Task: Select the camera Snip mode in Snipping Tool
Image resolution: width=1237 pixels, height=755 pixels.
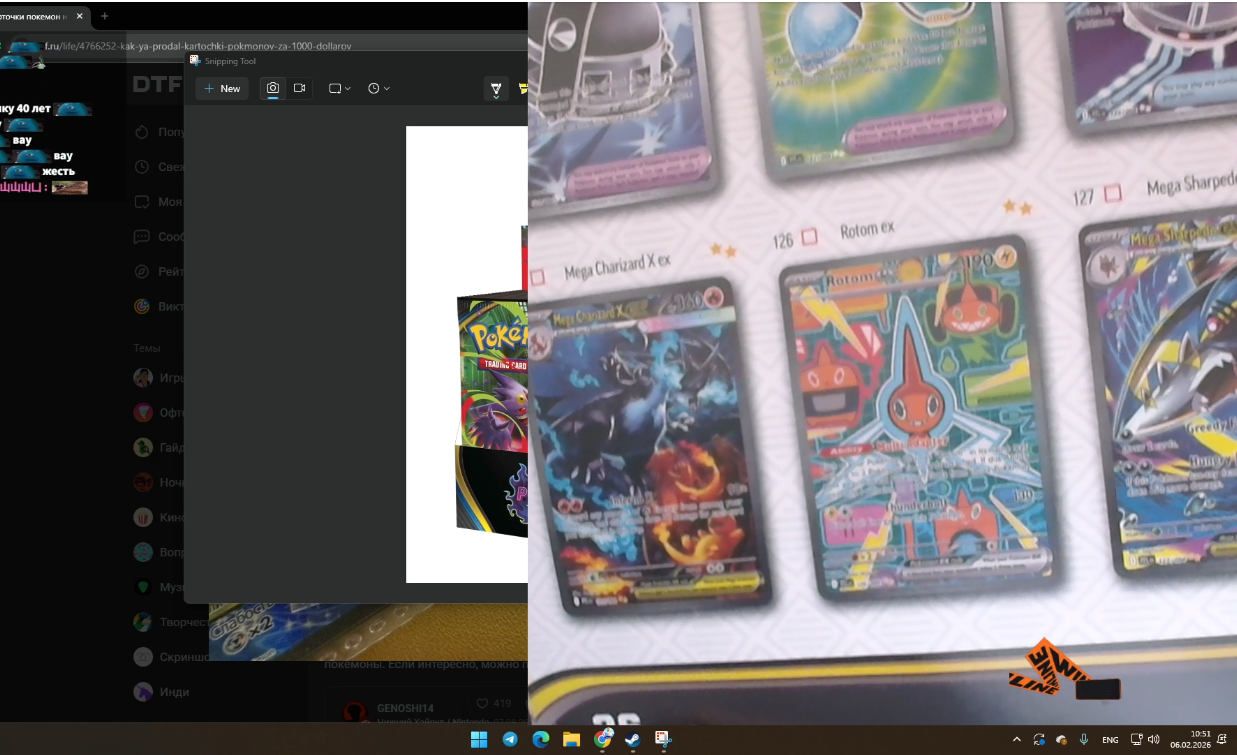Action: pos(272,88)
